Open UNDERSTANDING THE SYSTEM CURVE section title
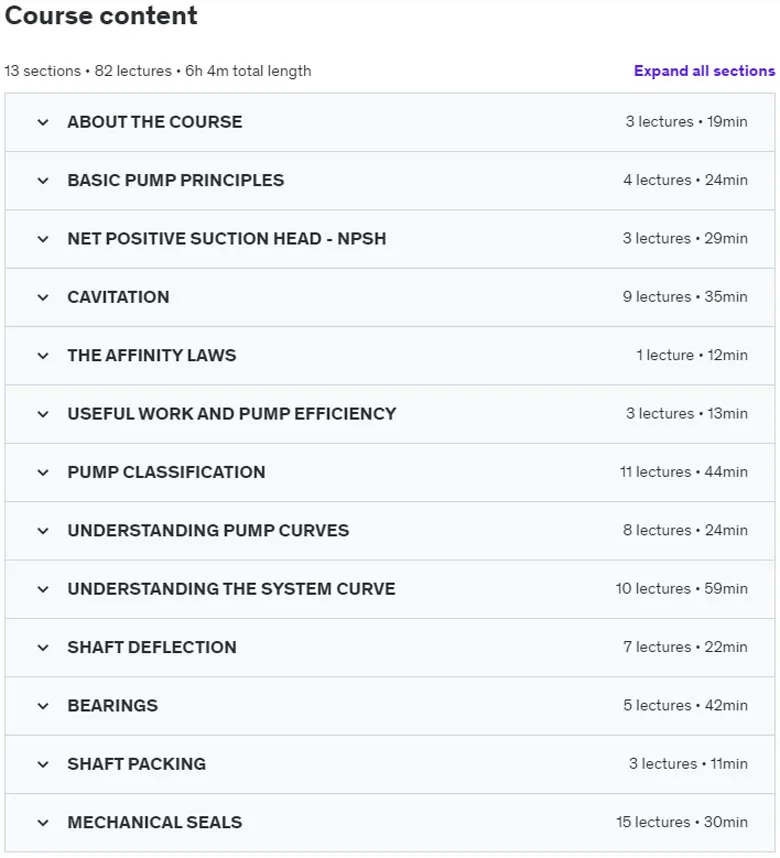The image size is (780, 858). coord(231,589)
